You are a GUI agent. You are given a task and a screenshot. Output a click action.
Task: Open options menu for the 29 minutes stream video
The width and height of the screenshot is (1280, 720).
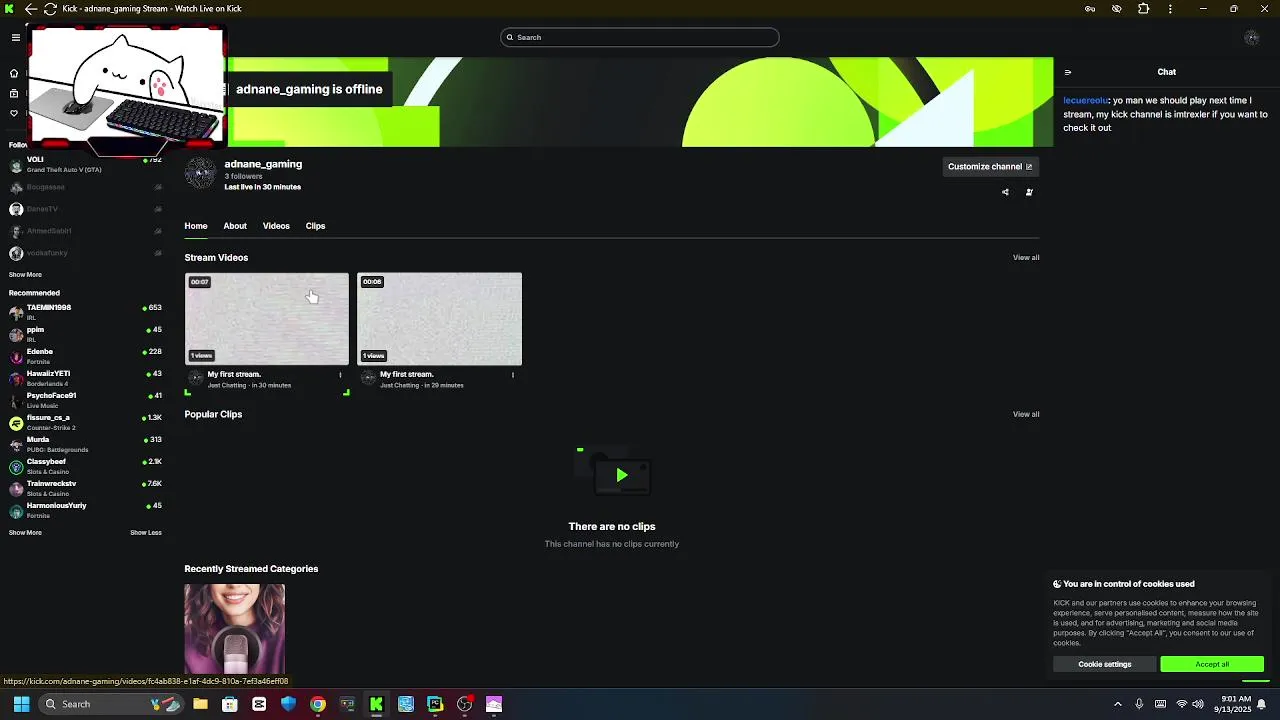tap(513, 375)
